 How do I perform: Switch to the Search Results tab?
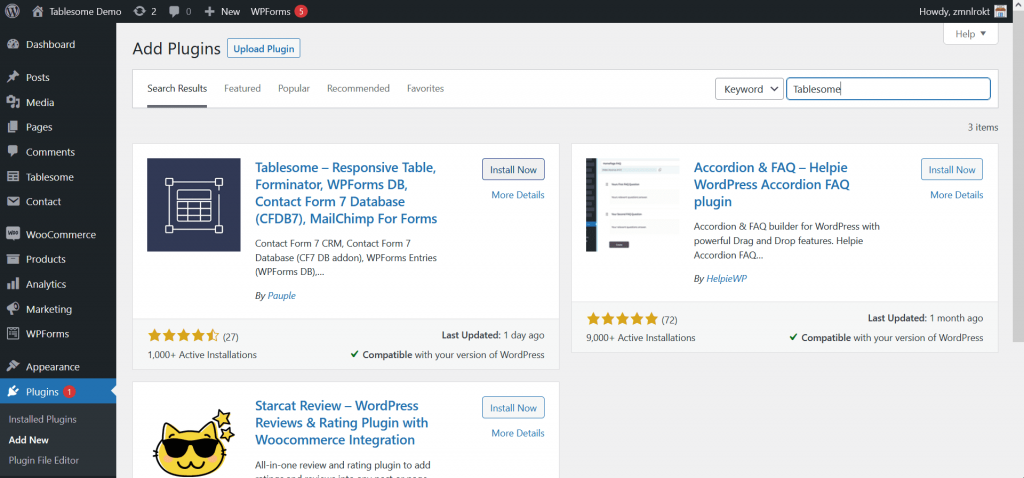[x=177, y=89]
